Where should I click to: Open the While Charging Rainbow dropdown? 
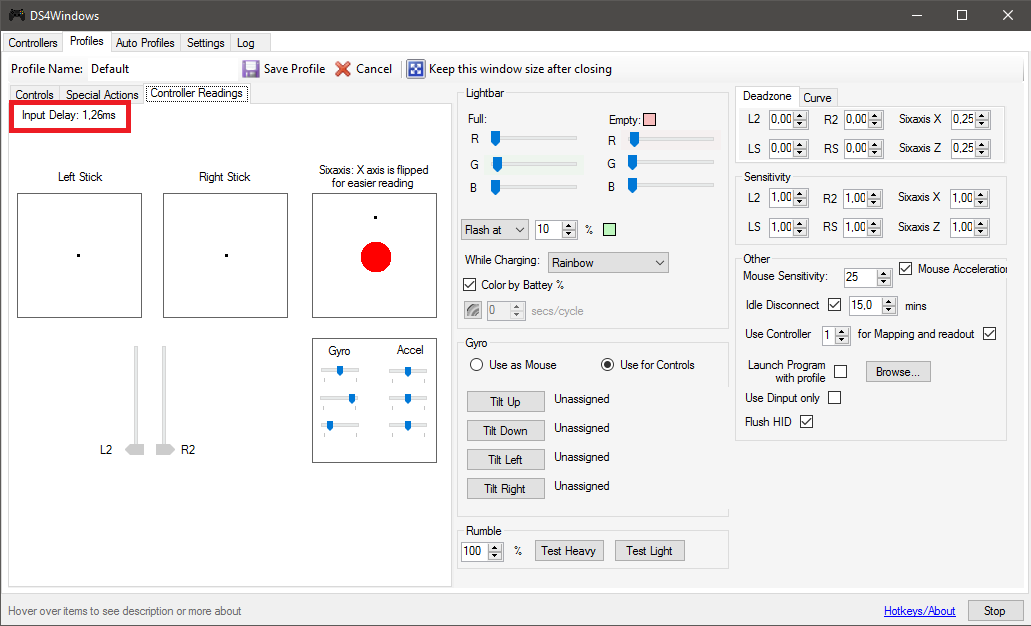point(608,262)
